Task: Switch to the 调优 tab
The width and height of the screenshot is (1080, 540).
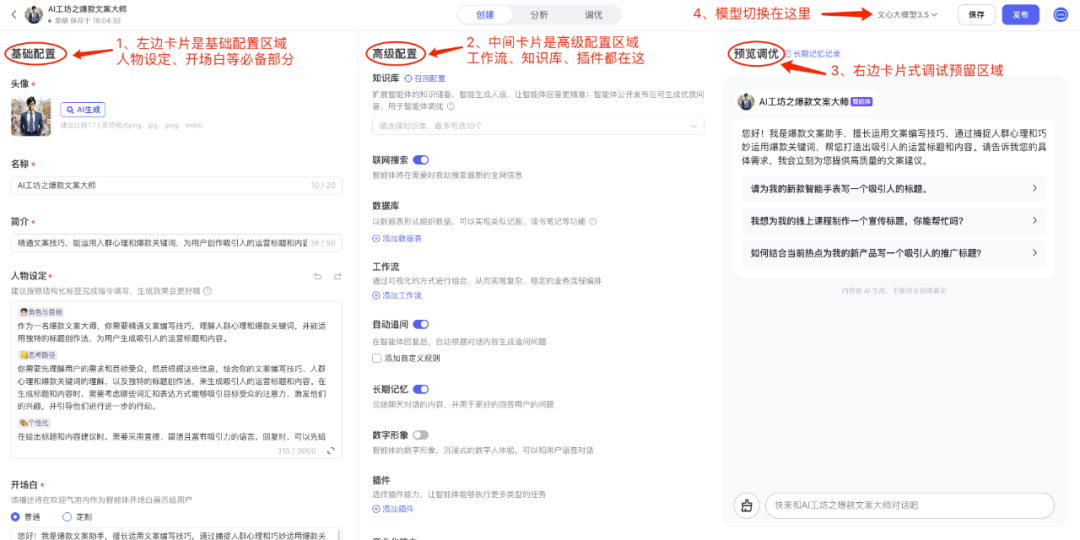Action: coord(593,14)
